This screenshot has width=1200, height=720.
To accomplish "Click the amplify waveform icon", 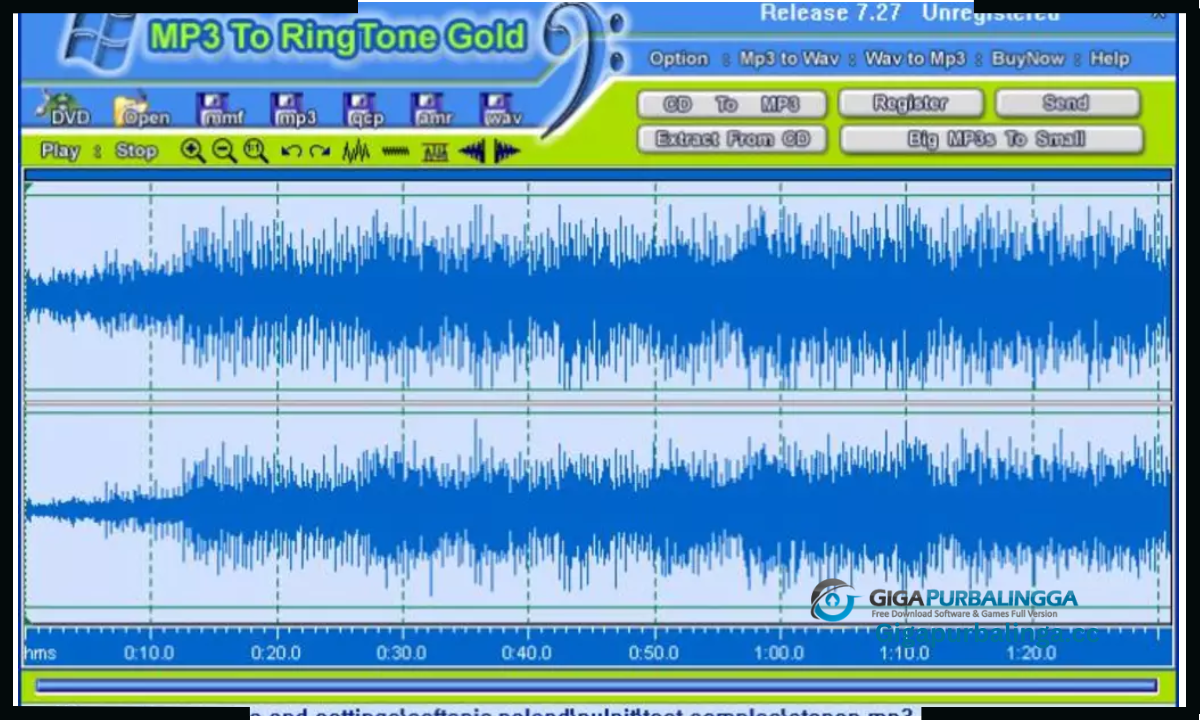I will click(x=356, y=152).
